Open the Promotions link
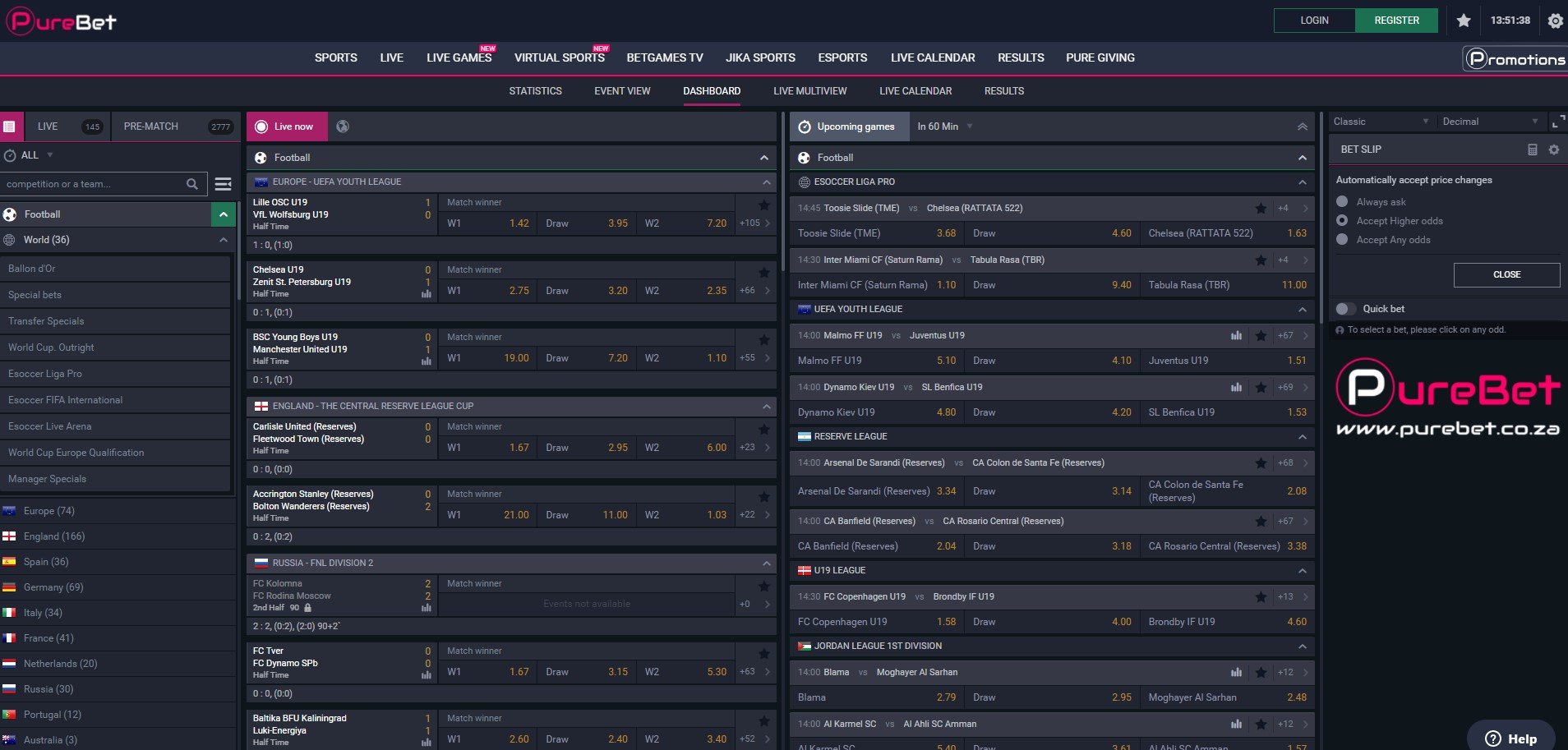Image resolution: width=1568 pixels, height=750 pixels. (x=1515, y=58)
